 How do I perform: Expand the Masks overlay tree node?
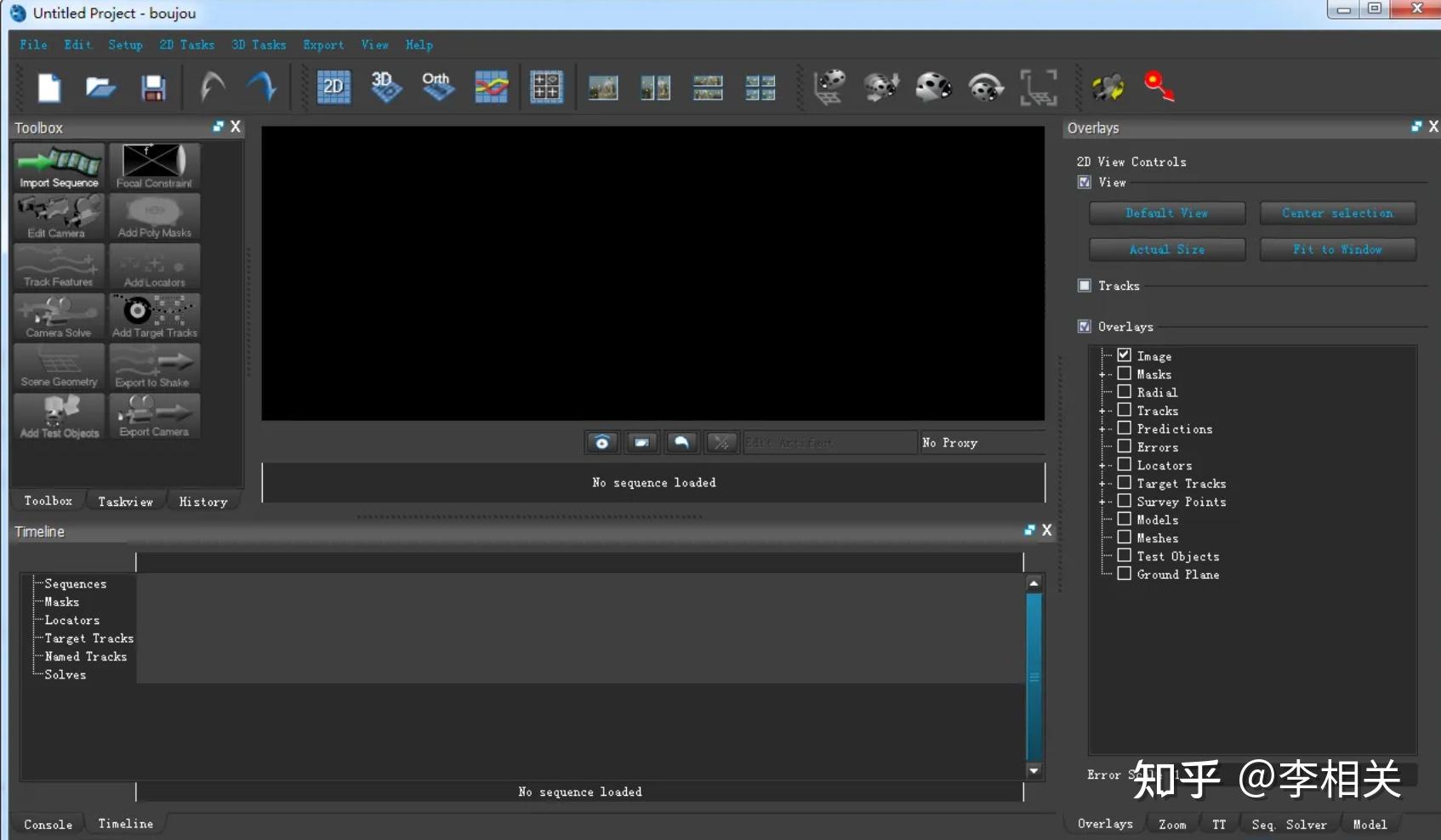pos(1102,374)
